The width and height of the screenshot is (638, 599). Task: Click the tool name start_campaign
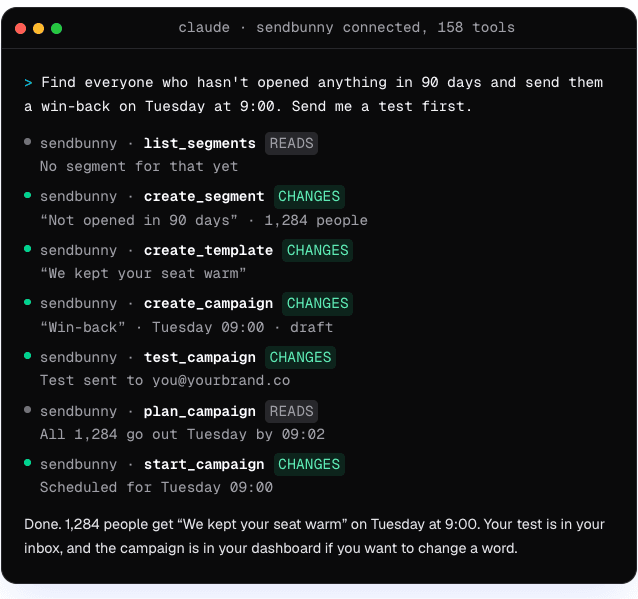pyautogui.click(x=204, y=464)
